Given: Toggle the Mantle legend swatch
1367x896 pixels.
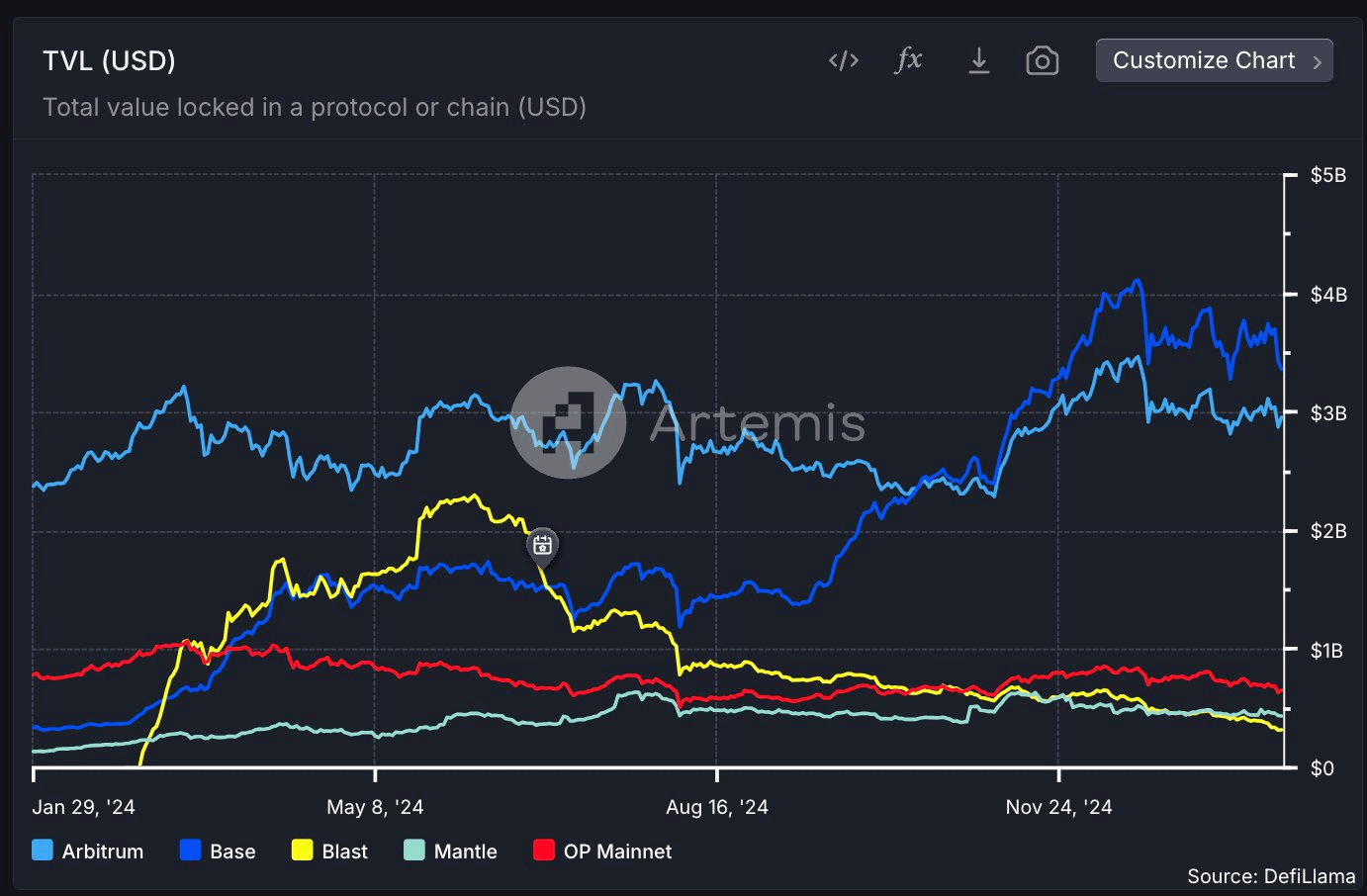Looking at the screenshot, I should pyautogui.click(x=414, y=851).
